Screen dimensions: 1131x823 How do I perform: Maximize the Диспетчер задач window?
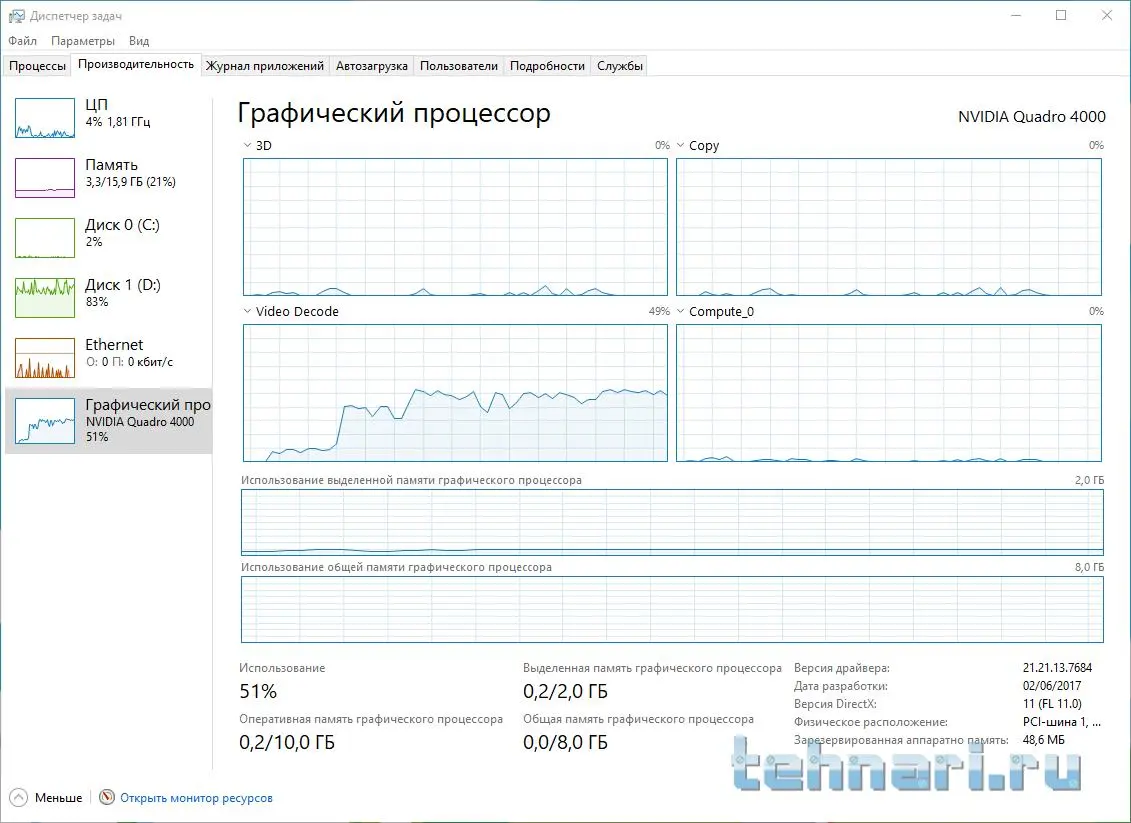point(1061,15)
